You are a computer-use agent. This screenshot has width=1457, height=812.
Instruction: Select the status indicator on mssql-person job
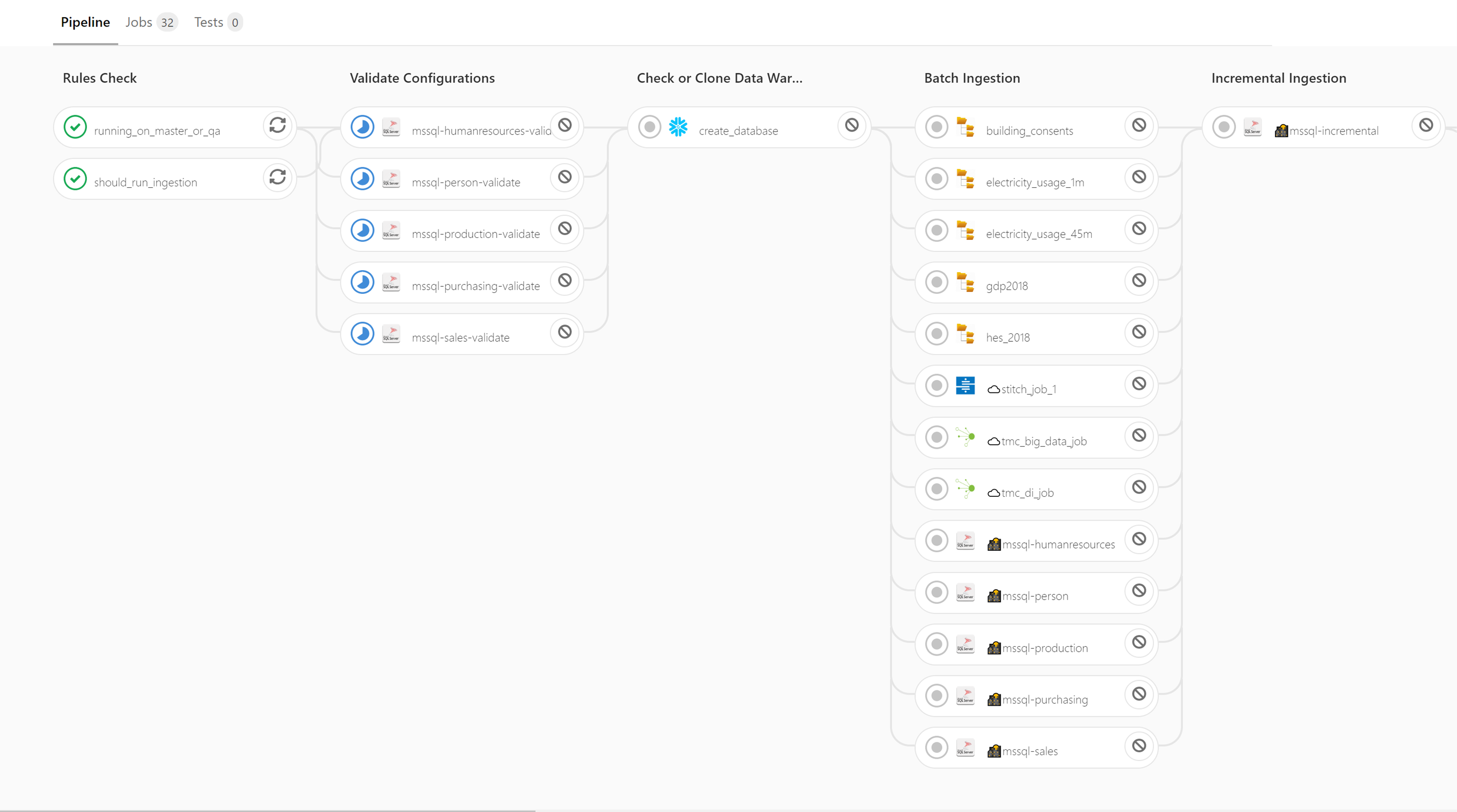point(936,592)
